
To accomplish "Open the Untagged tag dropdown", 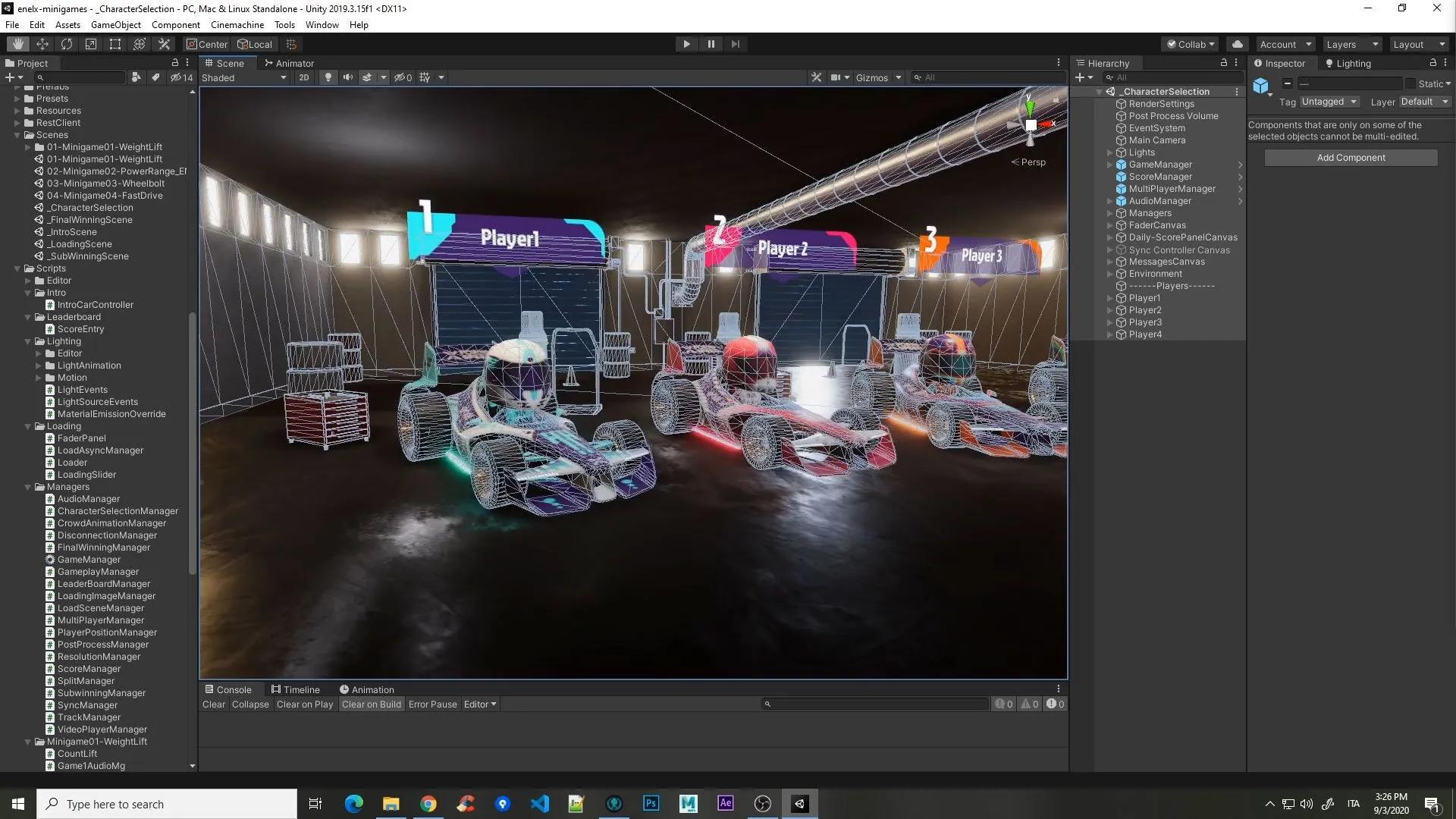I will pyautogui.click(x=1329, y=102).
